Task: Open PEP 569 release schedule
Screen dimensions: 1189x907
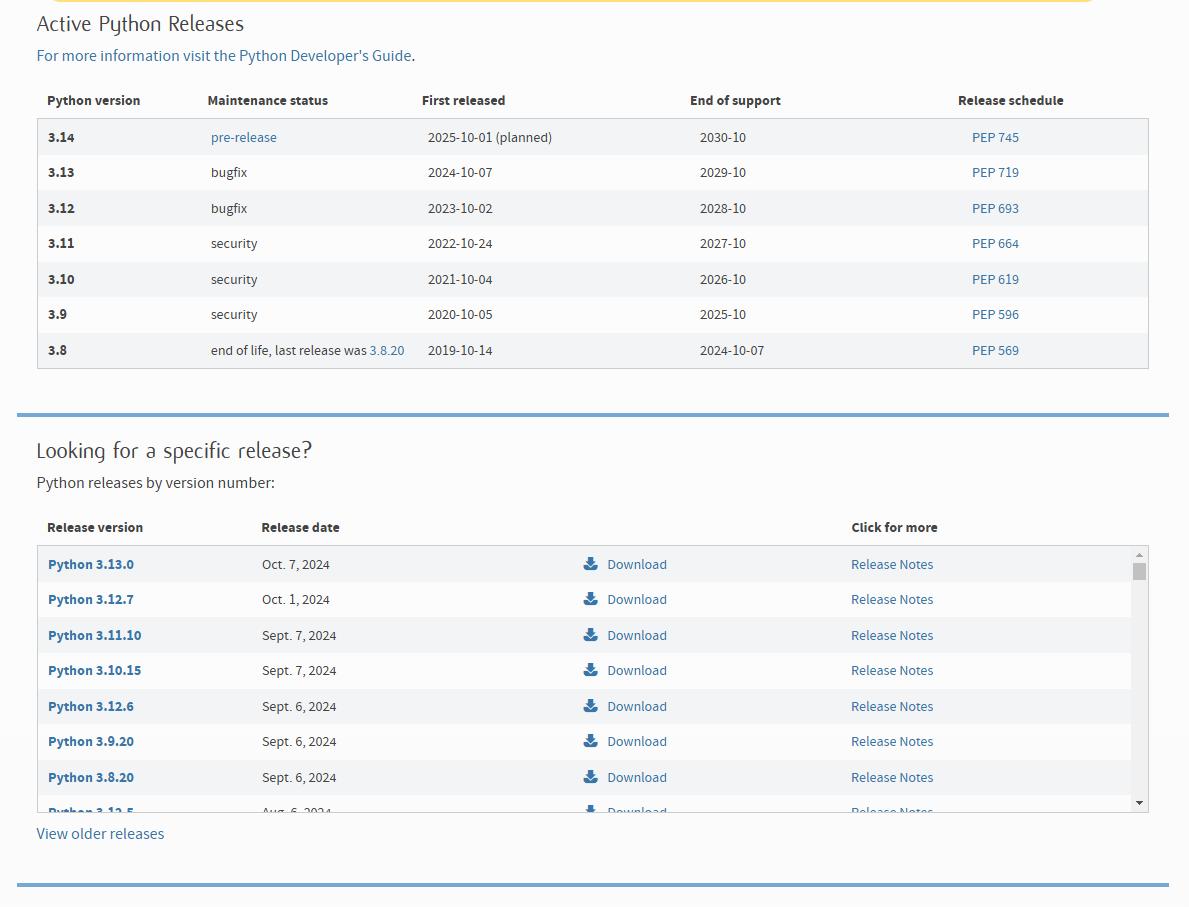Action: pos(995,350)
